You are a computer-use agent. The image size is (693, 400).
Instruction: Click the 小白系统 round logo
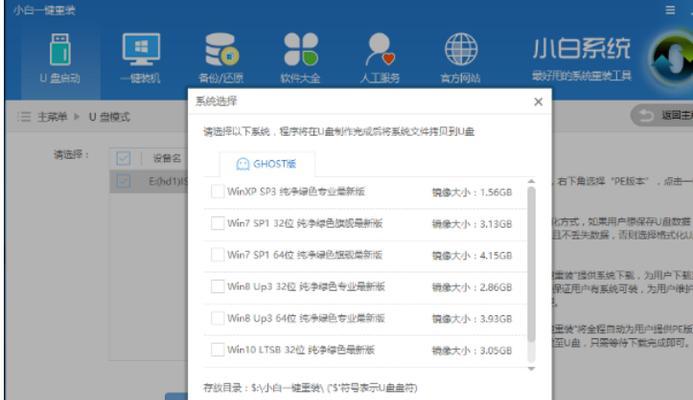671,58
